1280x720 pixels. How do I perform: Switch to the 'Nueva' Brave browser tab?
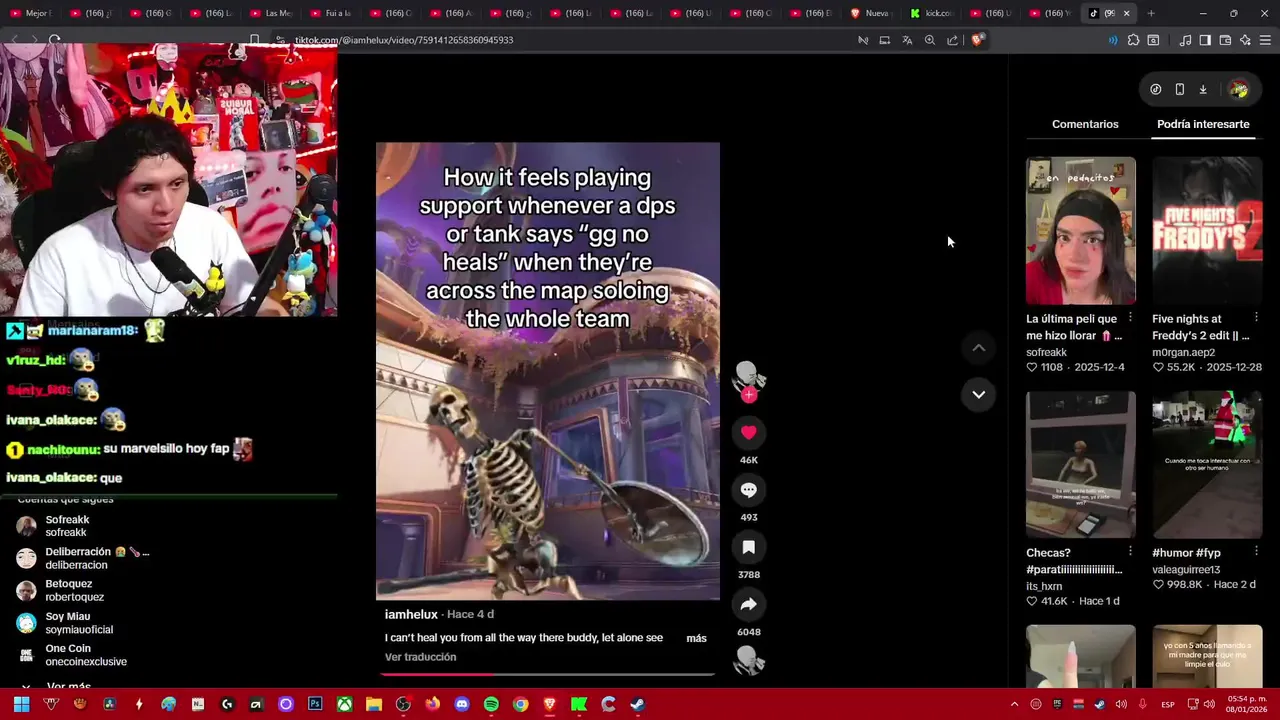[870, 13]
